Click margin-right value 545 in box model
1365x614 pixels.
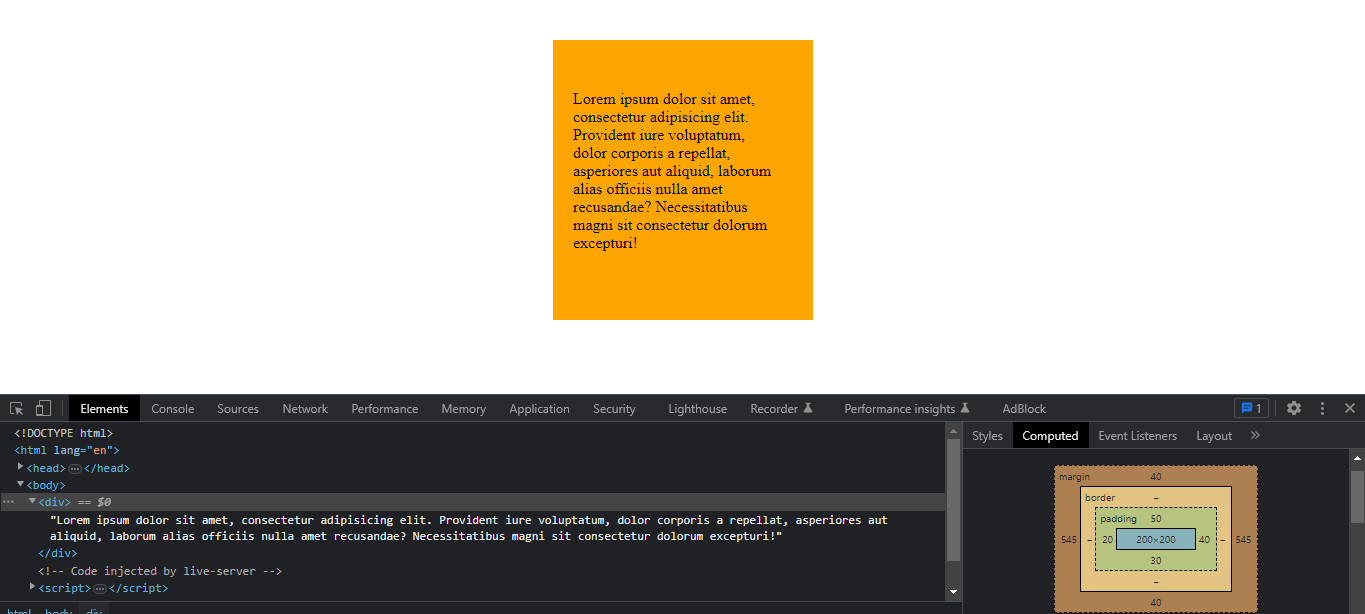tap(1243, 540)
